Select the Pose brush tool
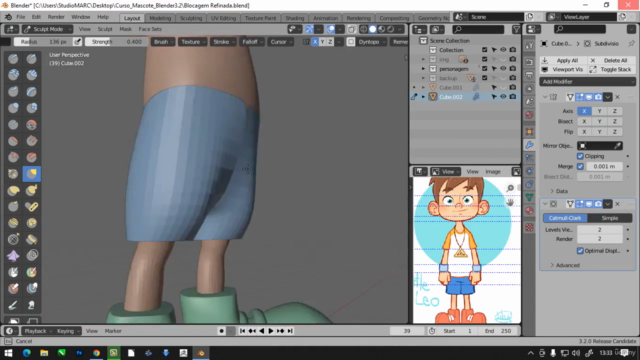The width and height of the screenshot is (640, 360). point(31,207)
